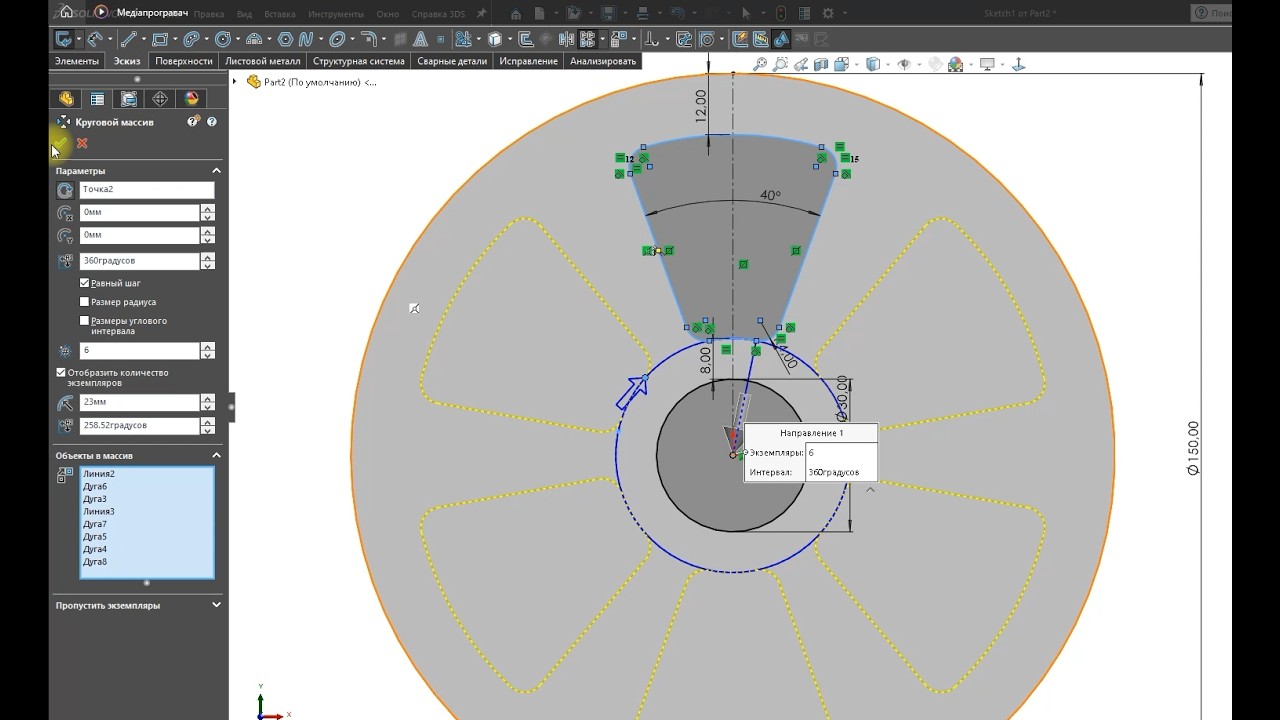Image resolution: width=1280 pixels, height=720 pixels.
Task: Select the Corner Rectangle sketch tool
Action: tap(159, 39)
